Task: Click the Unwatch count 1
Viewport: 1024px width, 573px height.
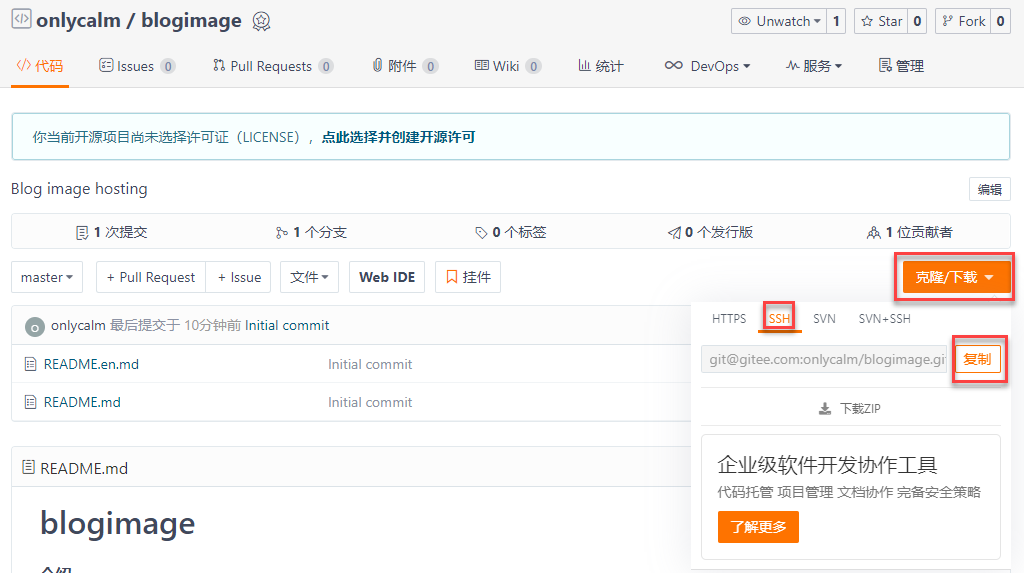Action: [x=836, y=22]
